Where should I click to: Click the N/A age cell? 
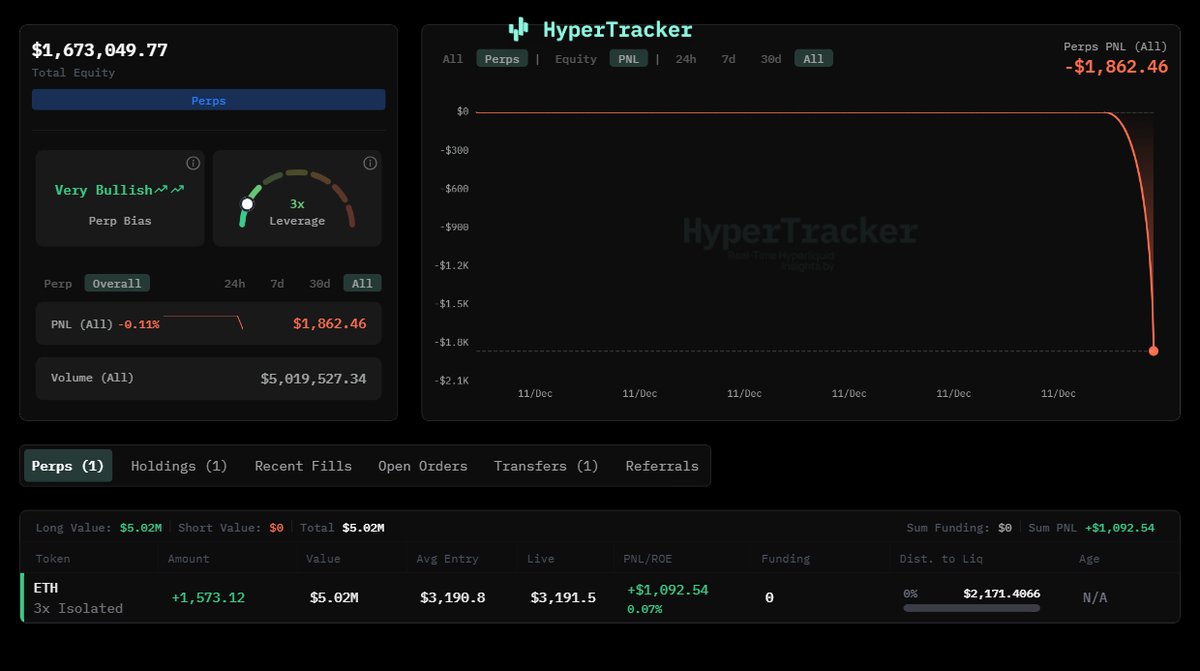click(x=1095, y=598)
